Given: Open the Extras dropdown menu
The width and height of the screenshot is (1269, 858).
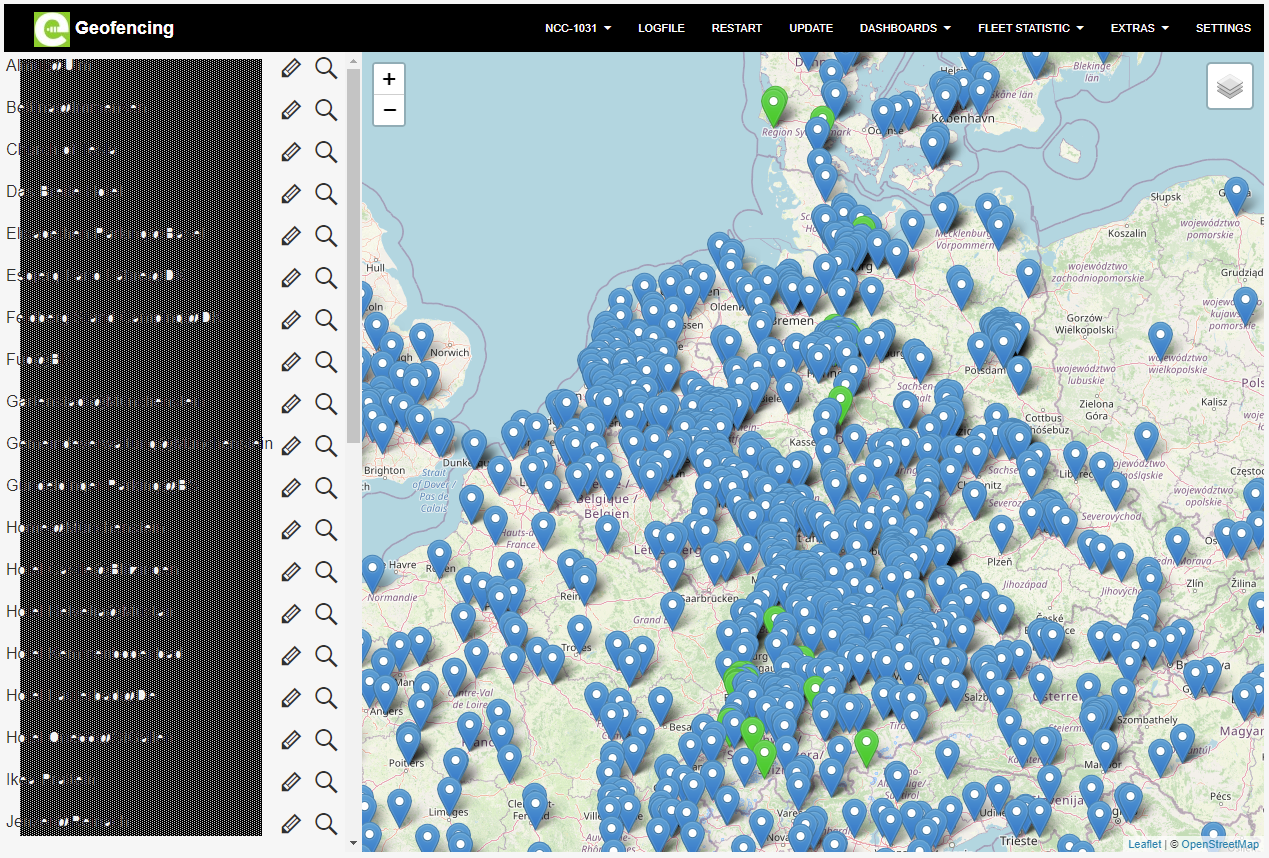Looking at the screenshot, I should point(1139,28).
